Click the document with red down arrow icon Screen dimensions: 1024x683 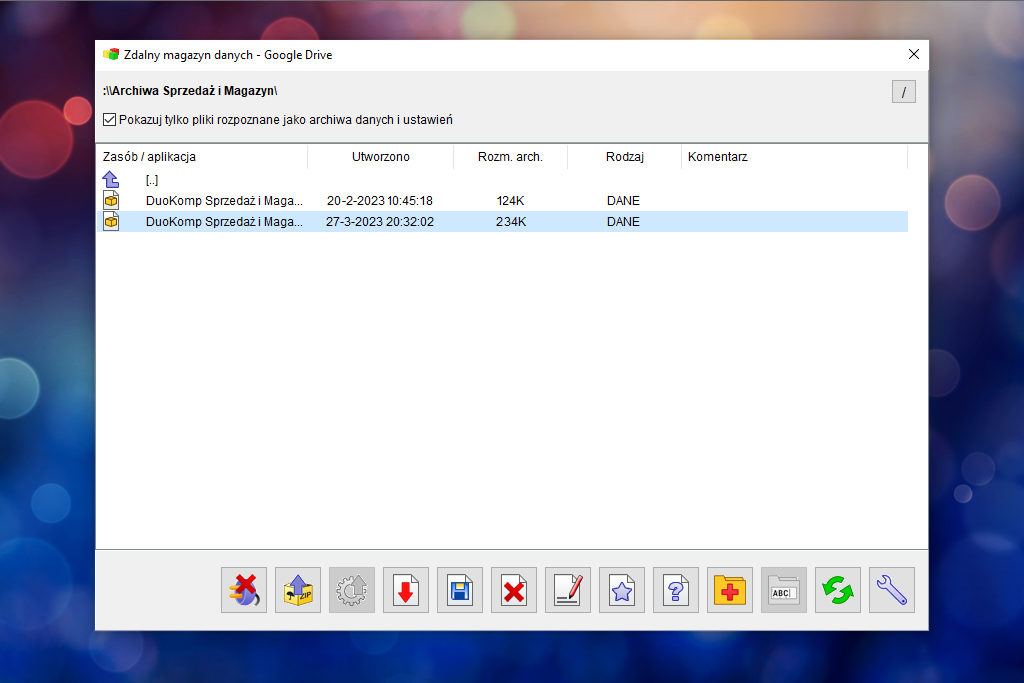(406, 590)
